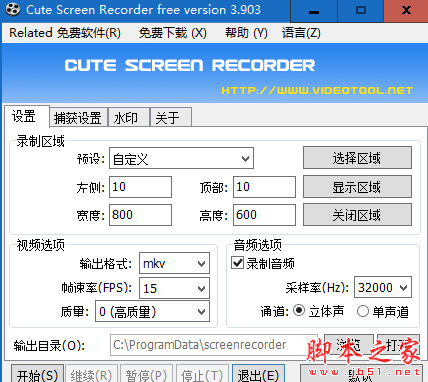Open the 帮助 (Y) menu

coord(246,33)
